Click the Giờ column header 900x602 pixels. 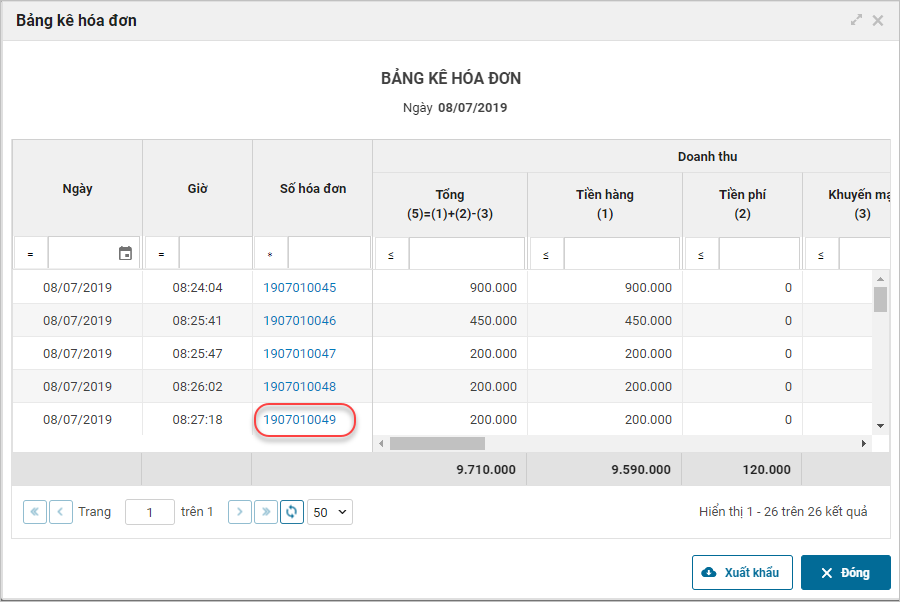(197, 188)
